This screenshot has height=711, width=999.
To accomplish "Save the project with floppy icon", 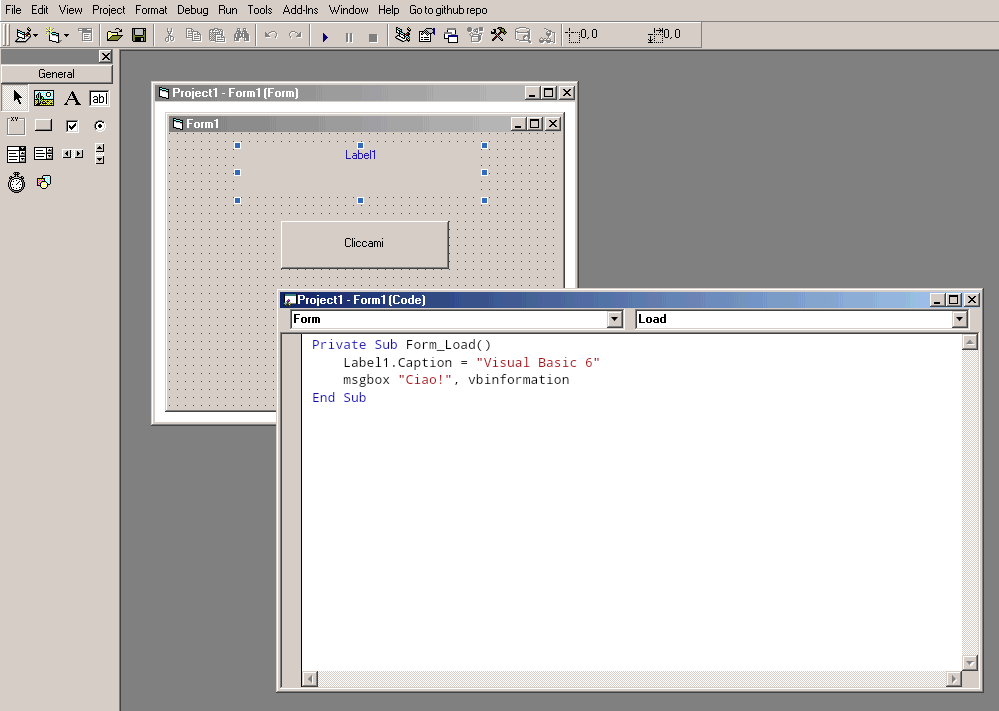I will (139, 35).
